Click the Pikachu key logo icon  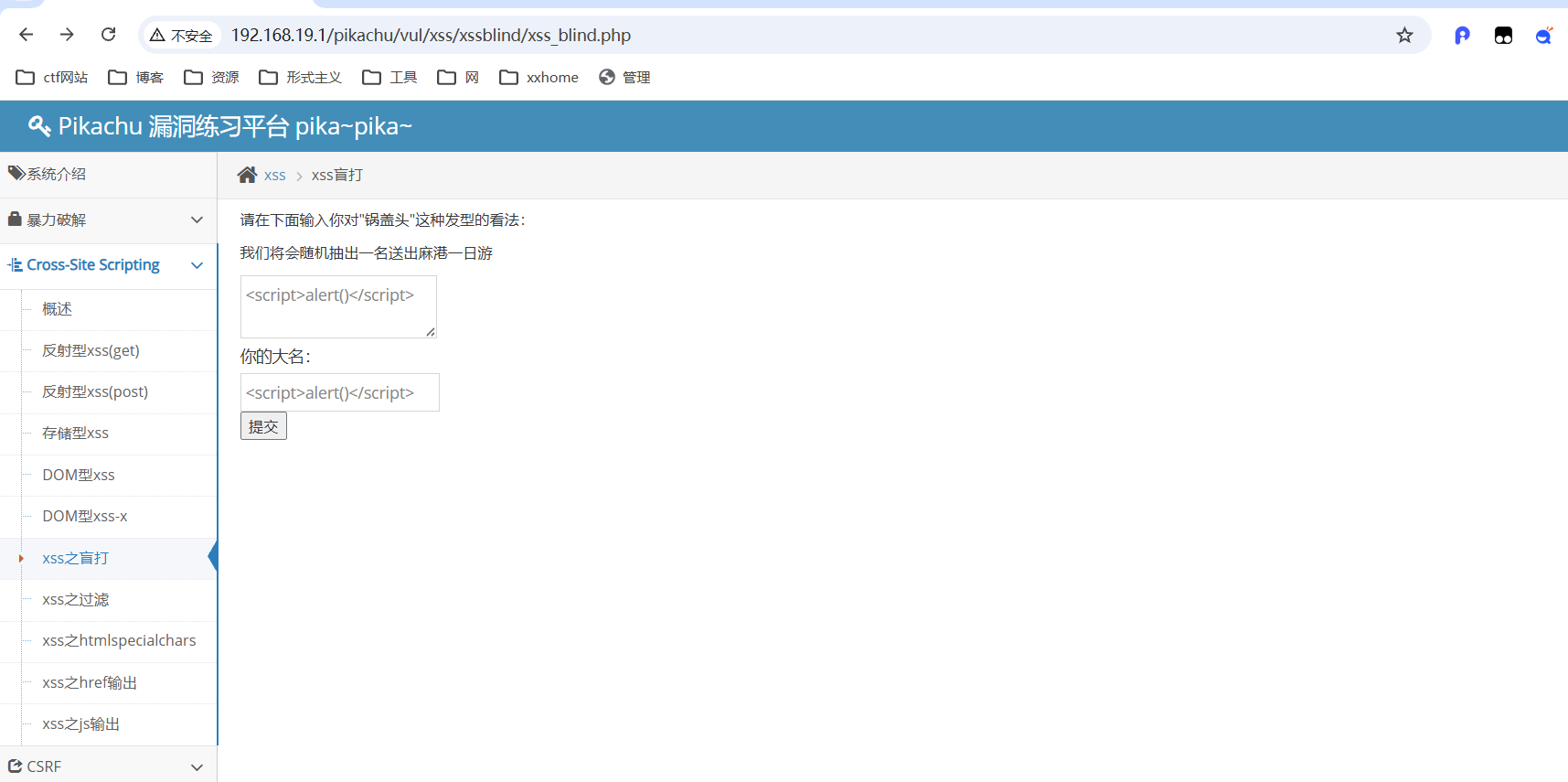39,126
